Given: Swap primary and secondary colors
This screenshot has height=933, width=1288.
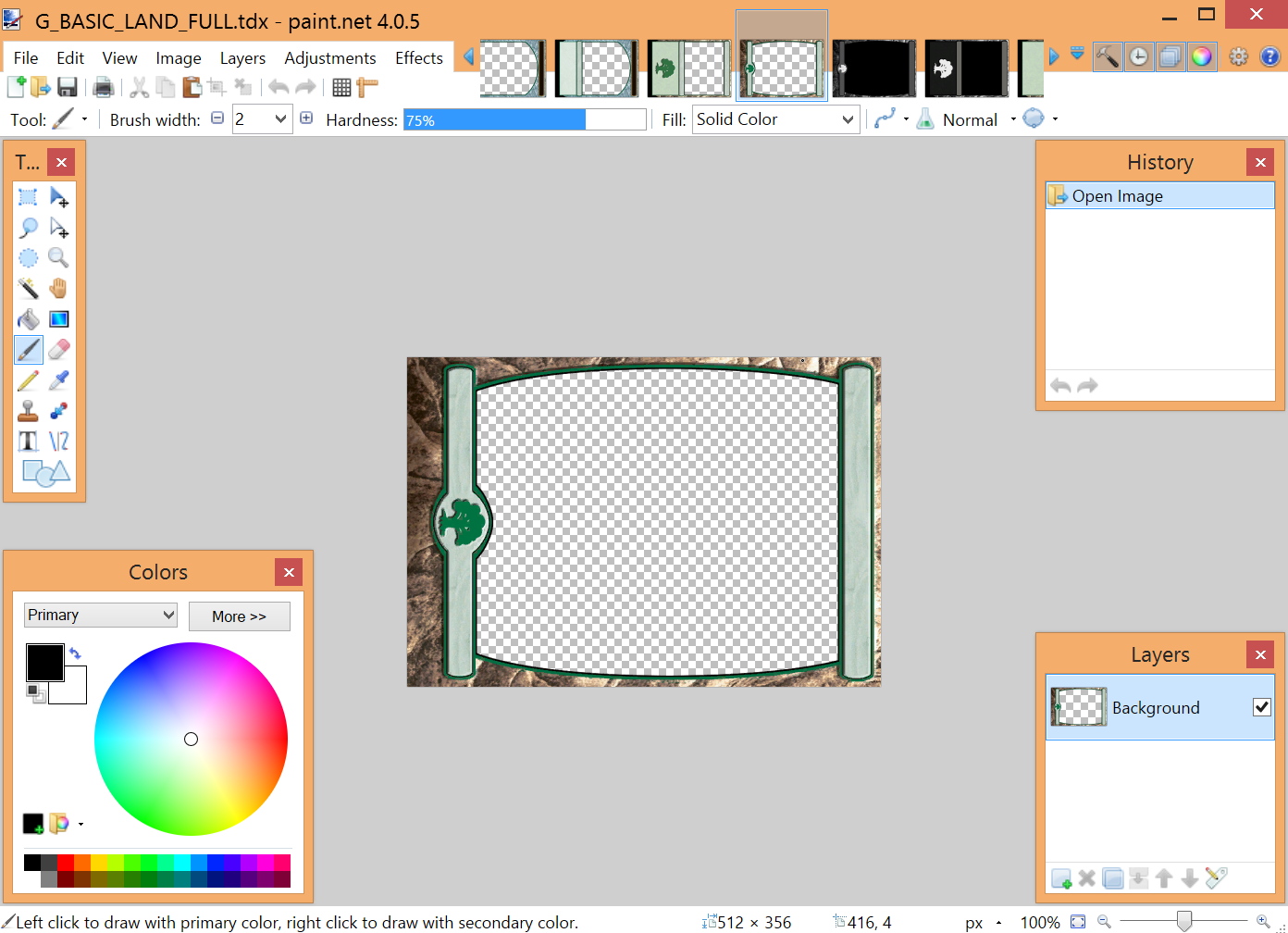Looking at the screenshot, I should click(x=75, y=653).
